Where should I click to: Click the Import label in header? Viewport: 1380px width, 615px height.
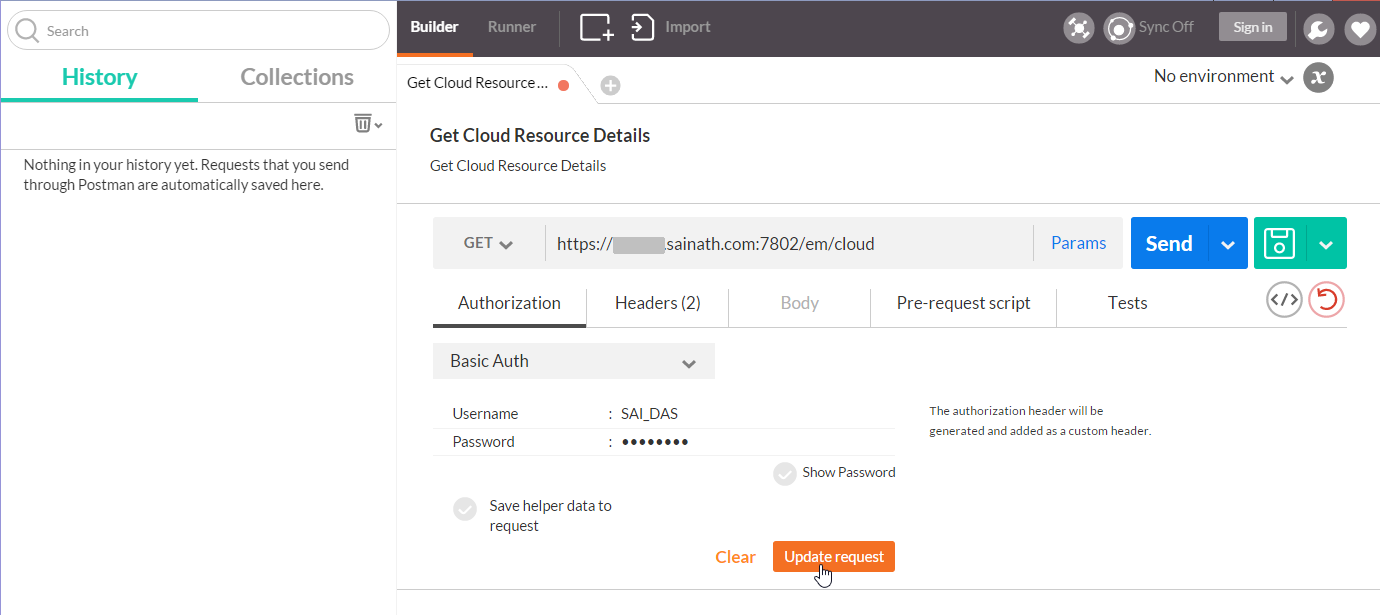(688, 27)
